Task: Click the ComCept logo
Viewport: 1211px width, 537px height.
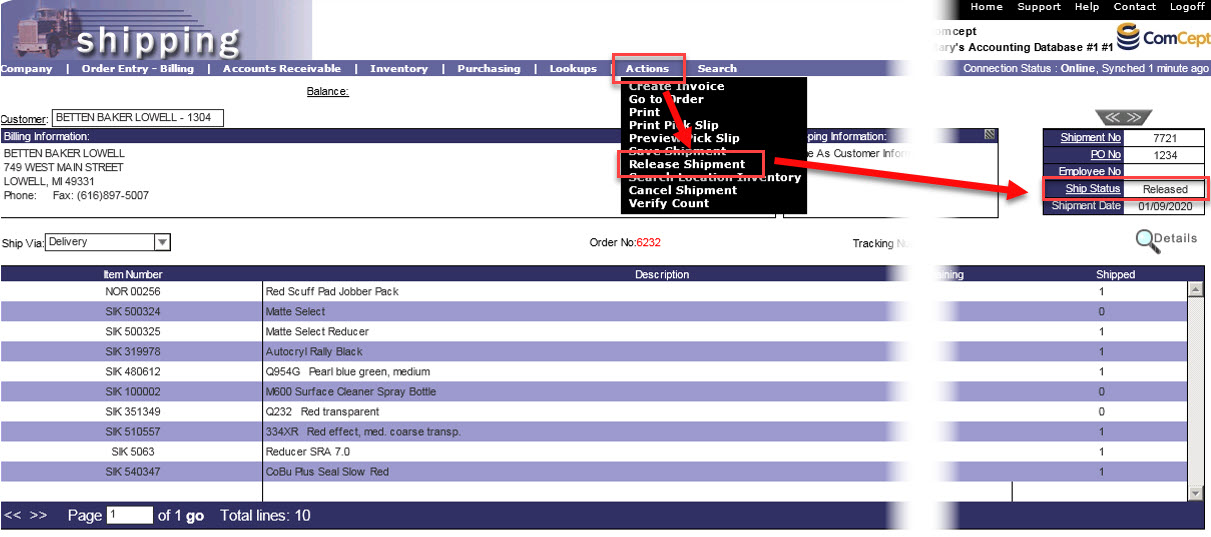Action: (x=1159, y=37)
